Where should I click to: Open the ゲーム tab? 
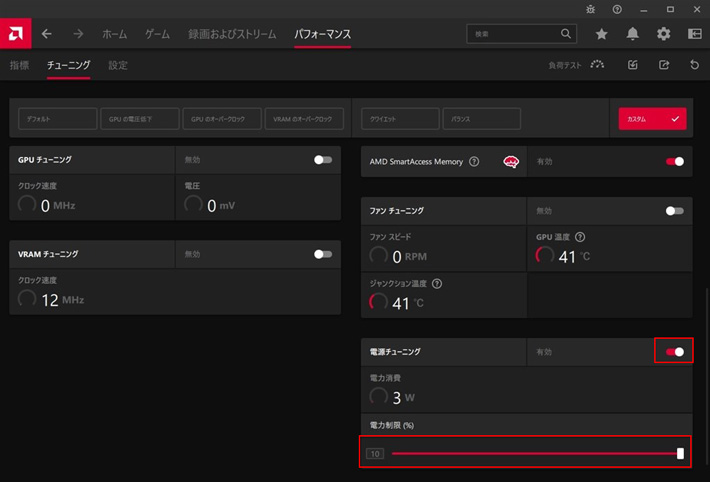[158, 34]
